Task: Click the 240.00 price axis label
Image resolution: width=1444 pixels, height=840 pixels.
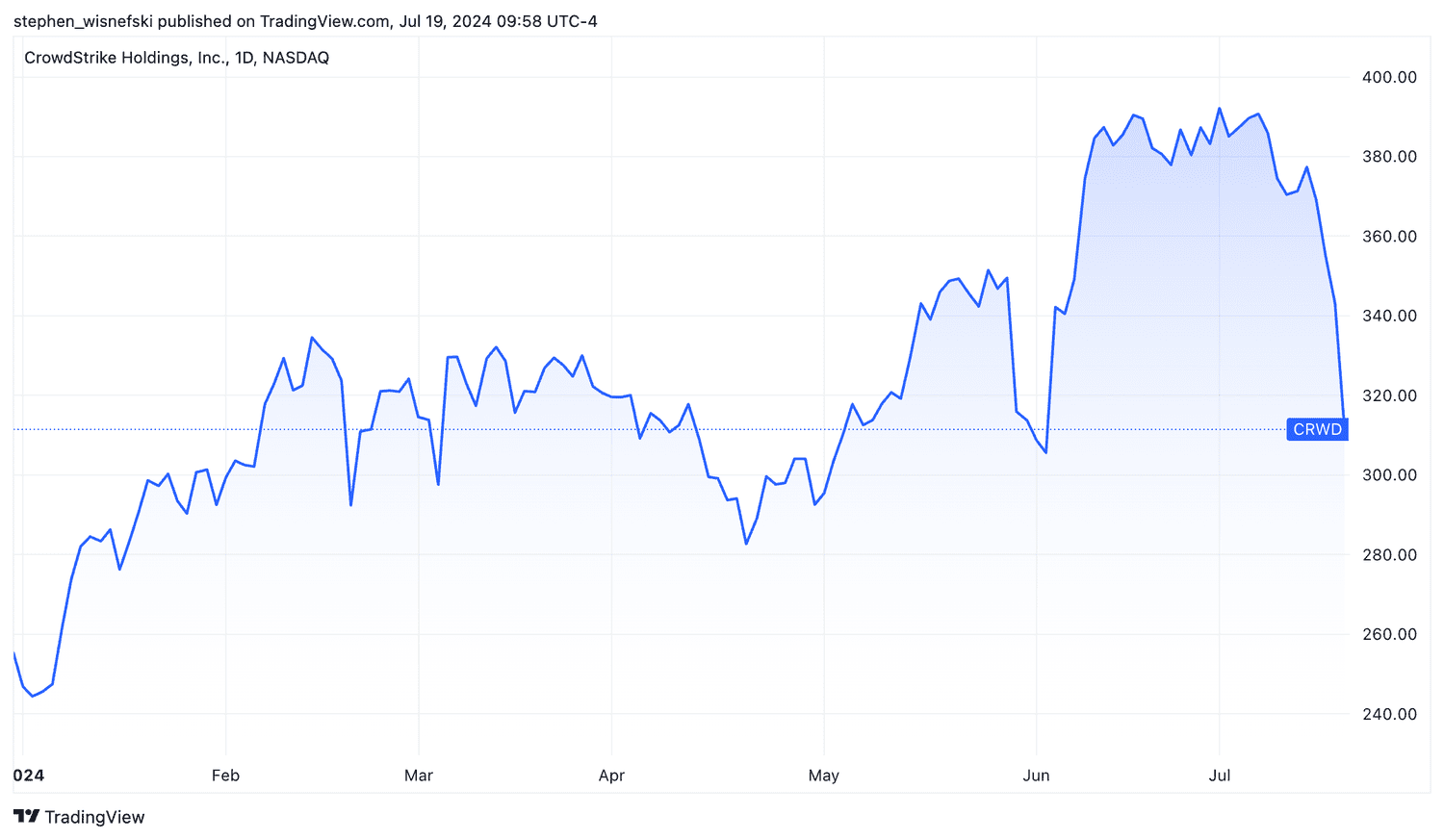Action: 1389,714
